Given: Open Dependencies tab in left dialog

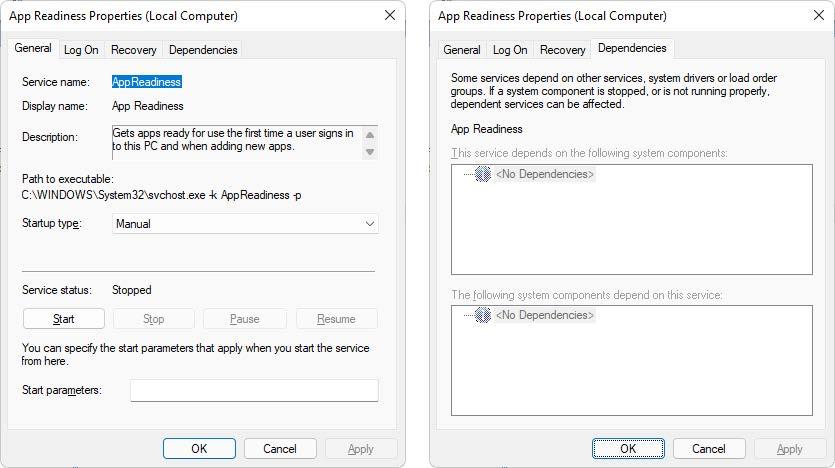Looking at the screenshot, I should pyautogui.click(x=203, y=50).
